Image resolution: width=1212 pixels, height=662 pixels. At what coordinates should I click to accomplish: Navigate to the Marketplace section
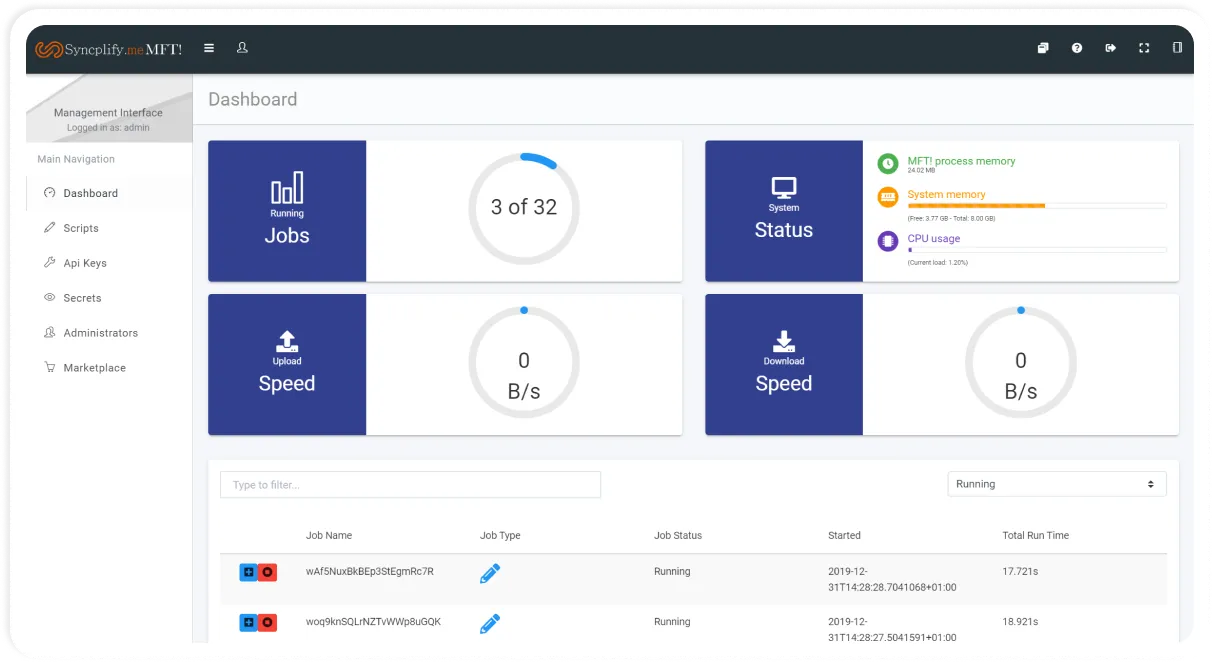[97, 367]
